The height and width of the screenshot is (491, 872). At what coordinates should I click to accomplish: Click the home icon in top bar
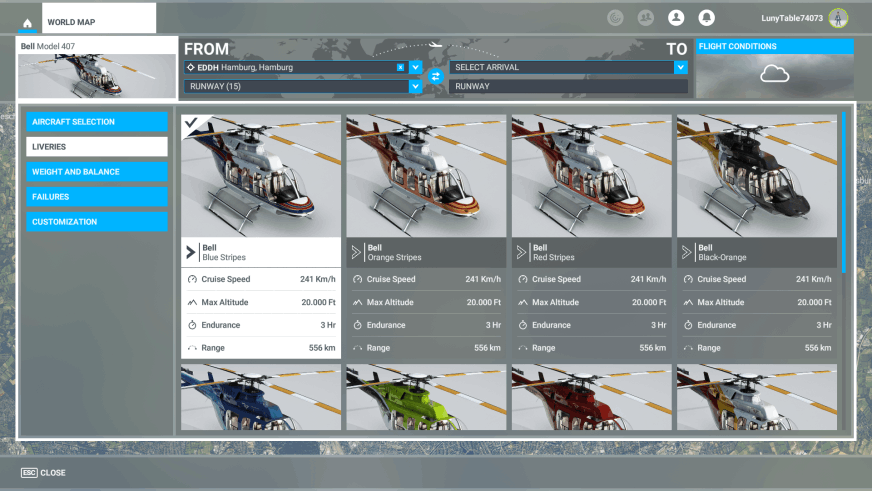pos(27,22)
